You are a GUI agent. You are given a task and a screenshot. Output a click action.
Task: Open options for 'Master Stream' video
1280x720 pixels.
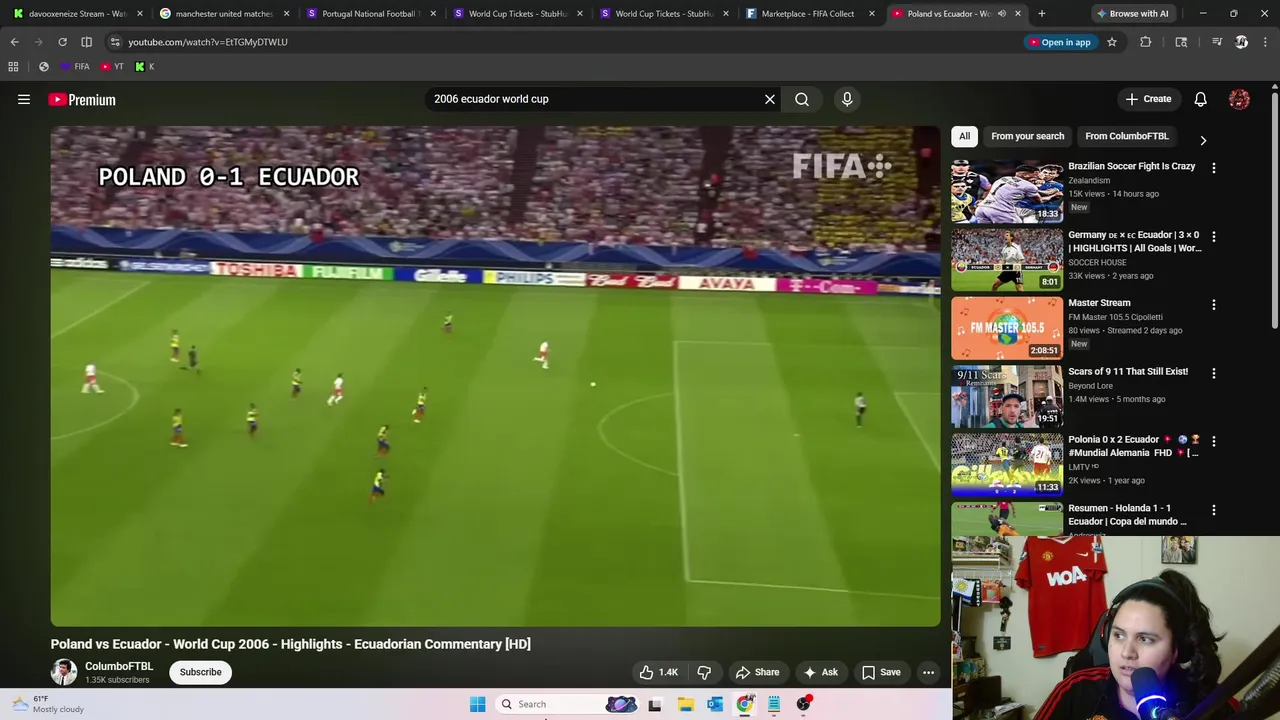point(1213,304)
